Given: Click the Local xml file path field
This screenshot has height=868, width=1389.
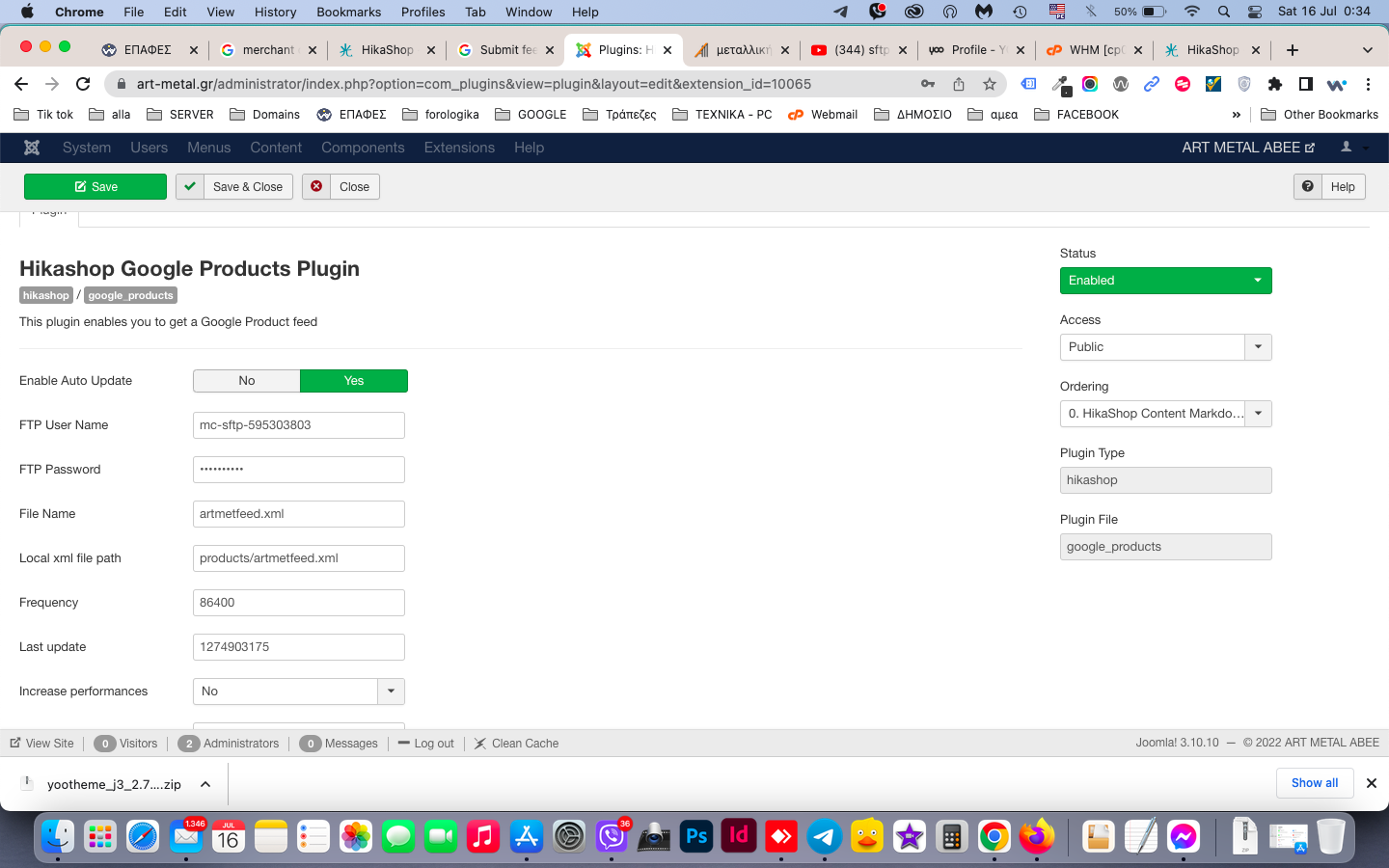Looking at the screenshot, I should pos(299,558).
